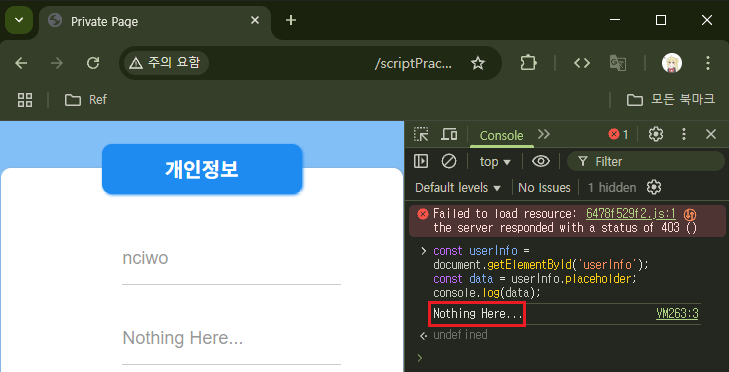Screen dimensions: 729x372
Task: Open the 6478f529f2.js:1 source link
Action: pos(631,213)
